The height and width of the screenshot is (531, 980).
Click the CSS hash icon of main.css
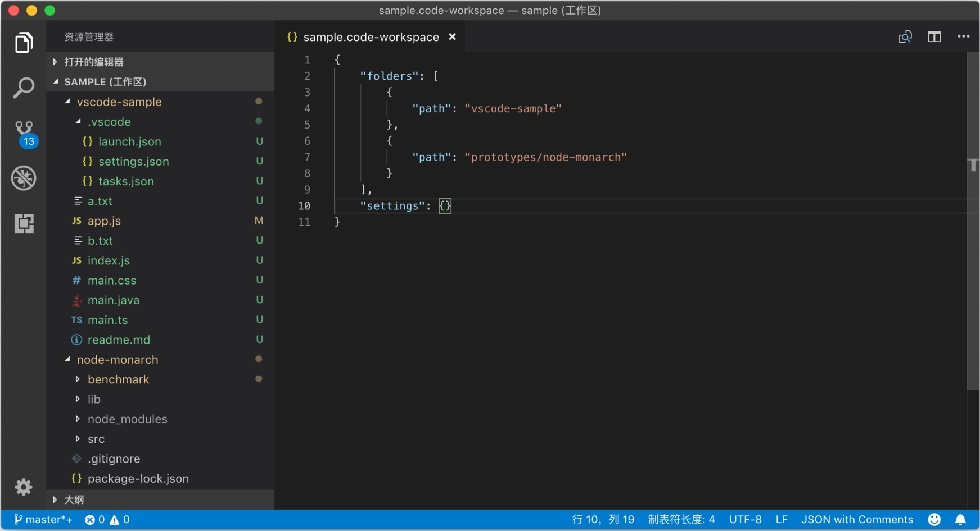pyautogui.click(x=76, y=280)
